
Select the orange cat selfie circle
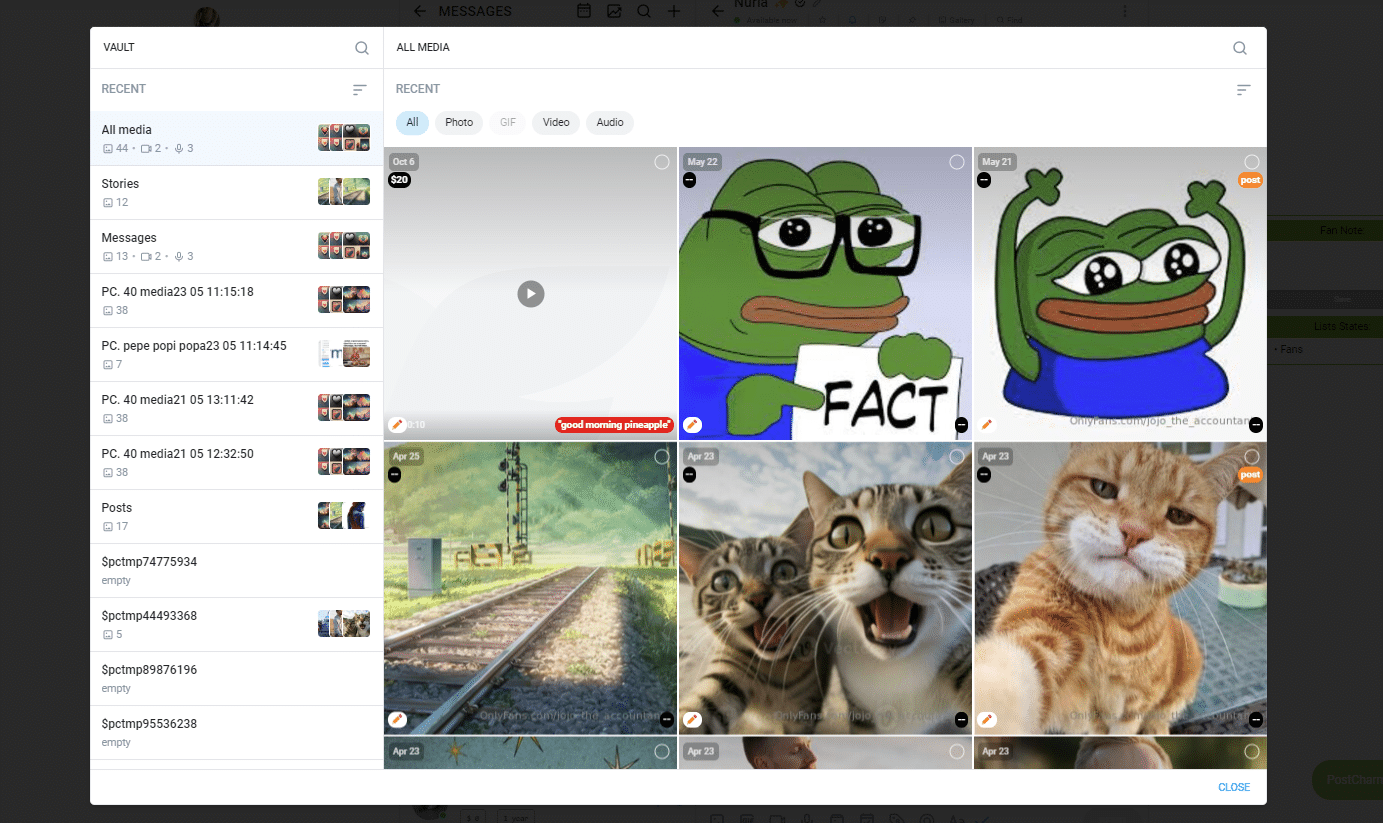[x=1252, y=456]
